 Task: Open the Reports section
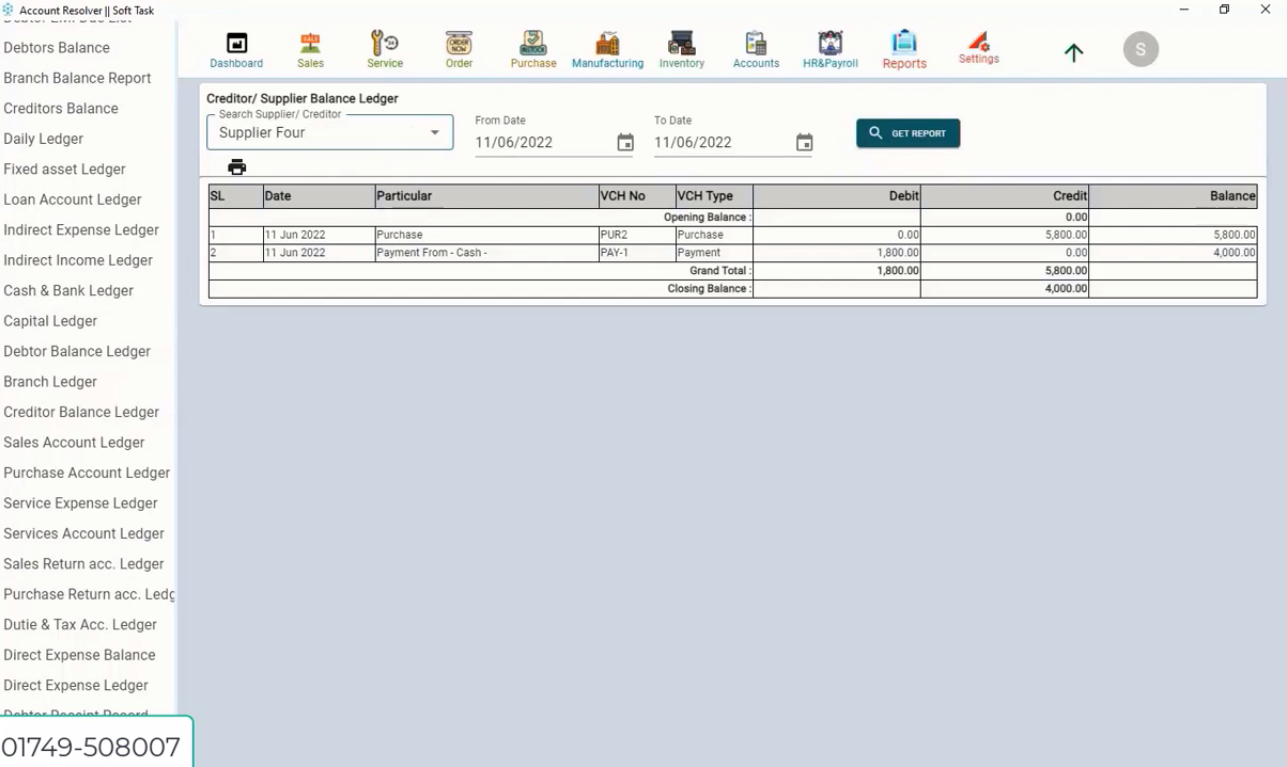pyautogui.click(x=903, y=48)
